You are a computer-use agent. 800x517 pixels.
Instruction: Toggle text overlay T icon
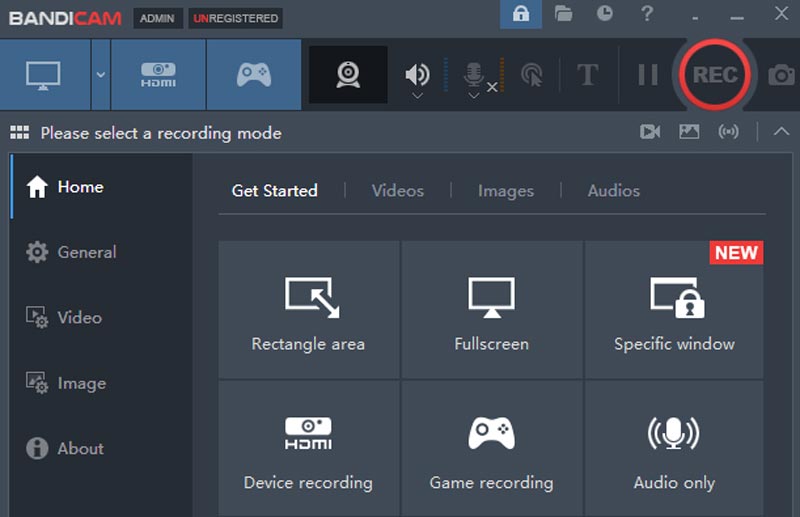tap(587, 75)
